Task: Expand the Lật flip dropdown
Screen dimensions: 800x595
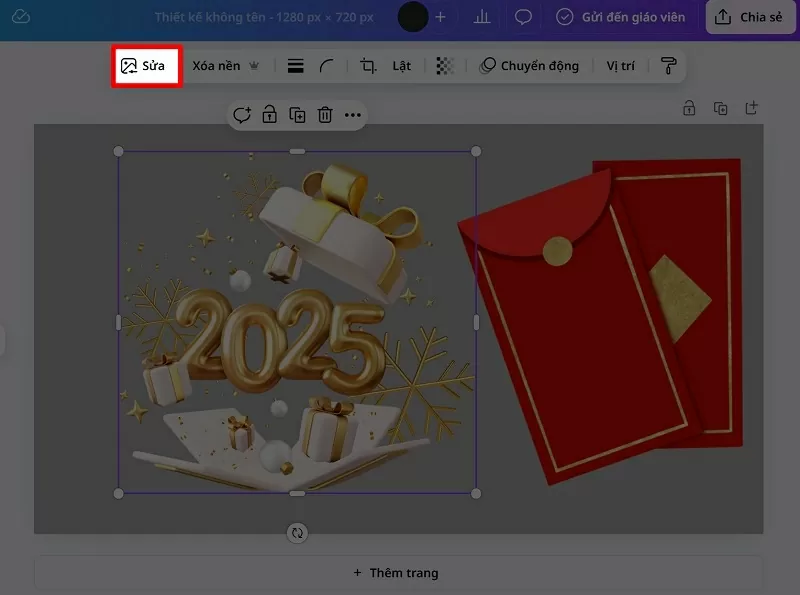Action: click(401, 66)
